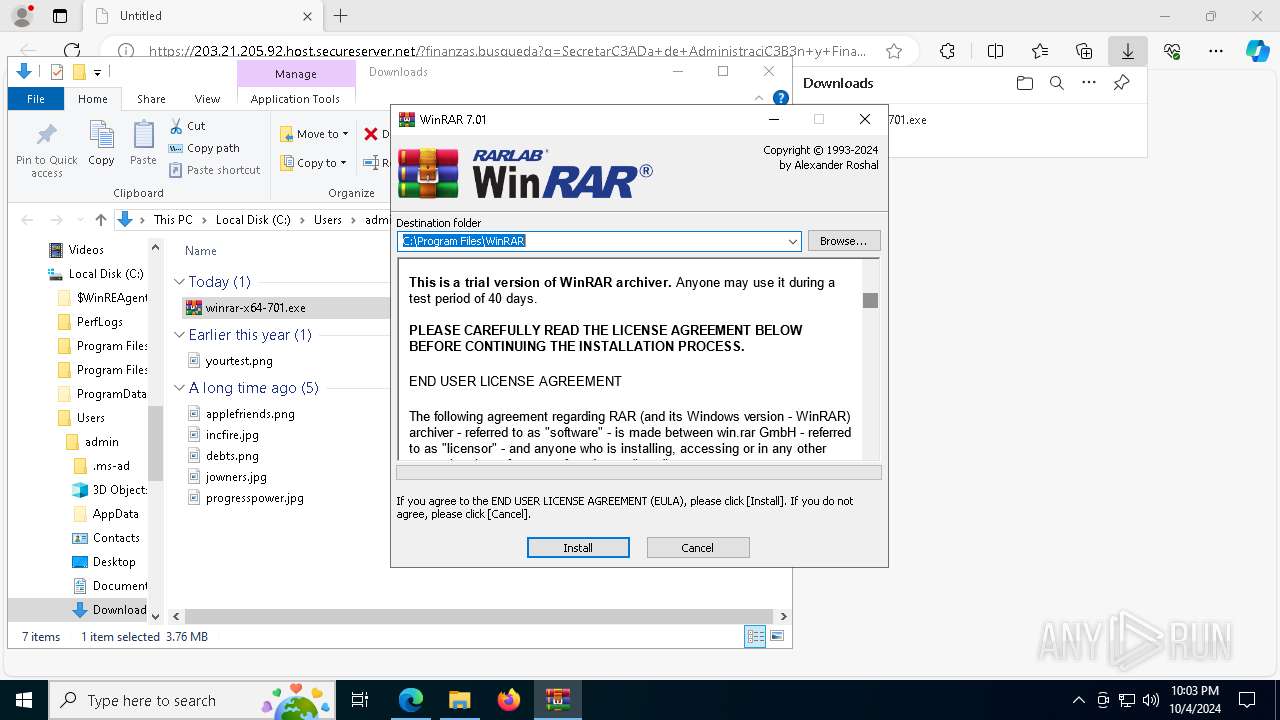Click Copy path in ribbon
The width and height of the screenshot is (1280, 720).
[x=204, y=148]
